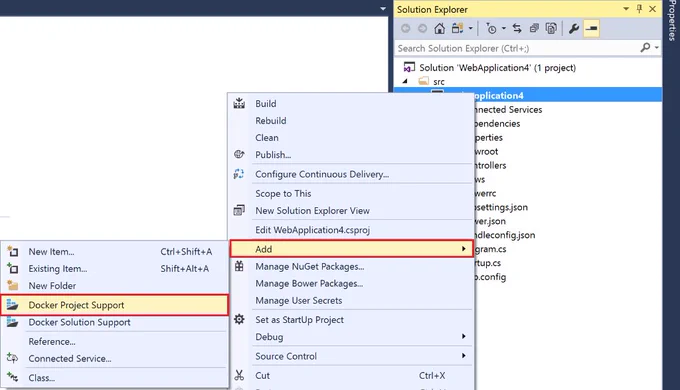This screenshot has width=680, height=390.
Task: Open the search options dropdown arrow
Action: 657,47
